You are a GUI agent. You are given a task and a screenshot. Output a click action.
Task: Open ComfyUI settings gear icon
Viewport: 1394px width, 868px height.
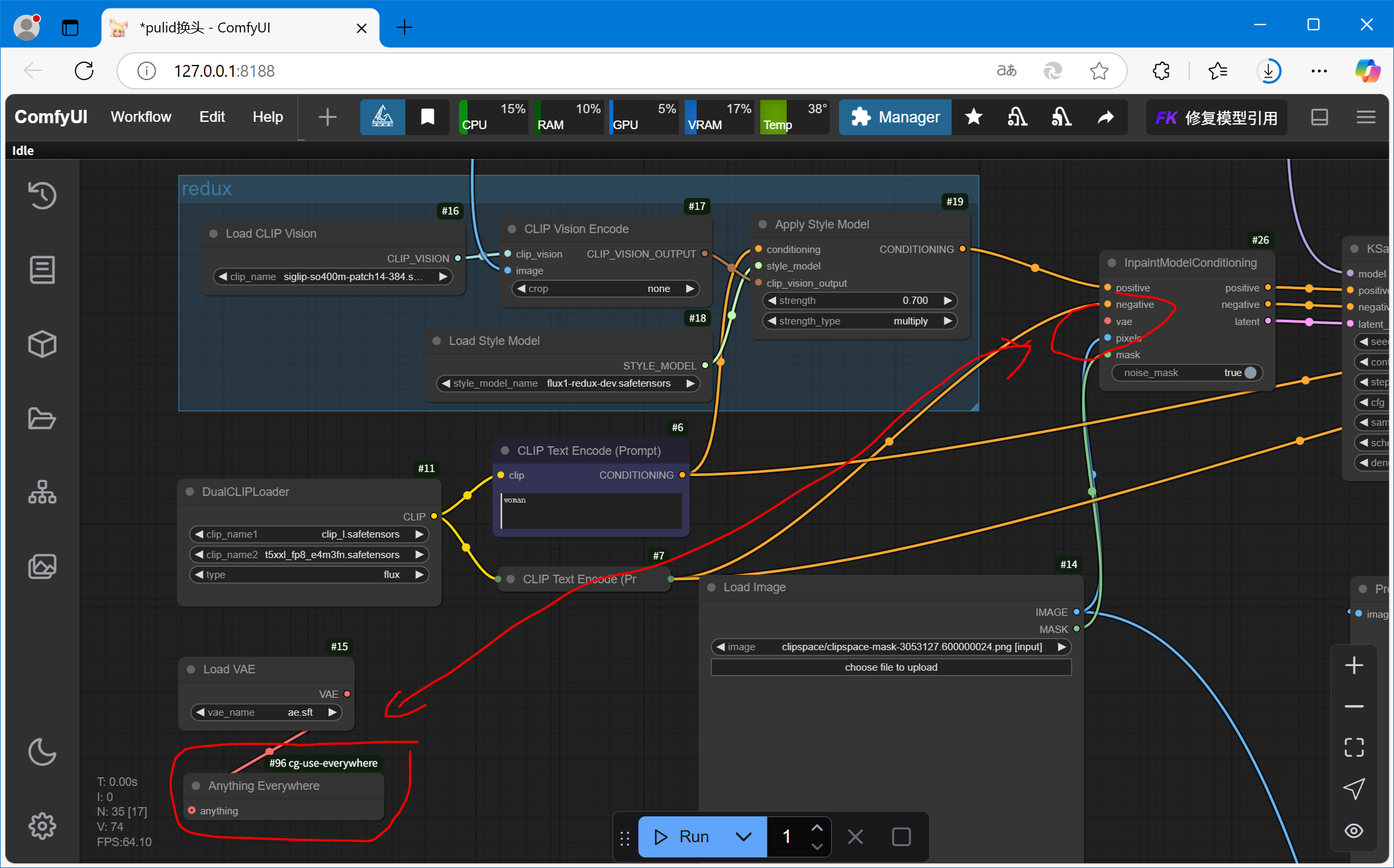coord(42,826)
